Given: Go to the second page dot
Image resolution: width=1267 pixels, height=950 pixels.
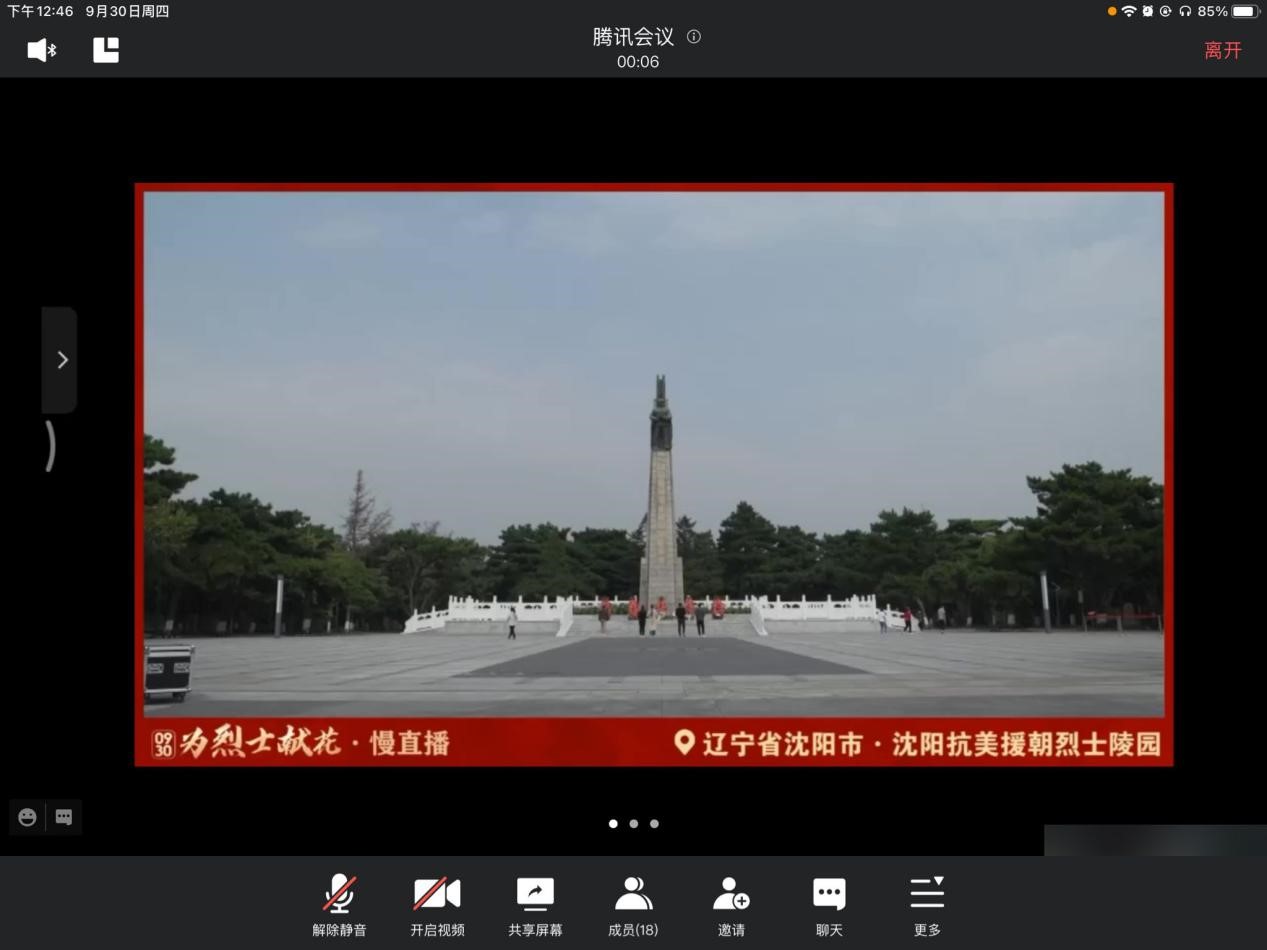Looking at the screenshot, I should [634, 824].
